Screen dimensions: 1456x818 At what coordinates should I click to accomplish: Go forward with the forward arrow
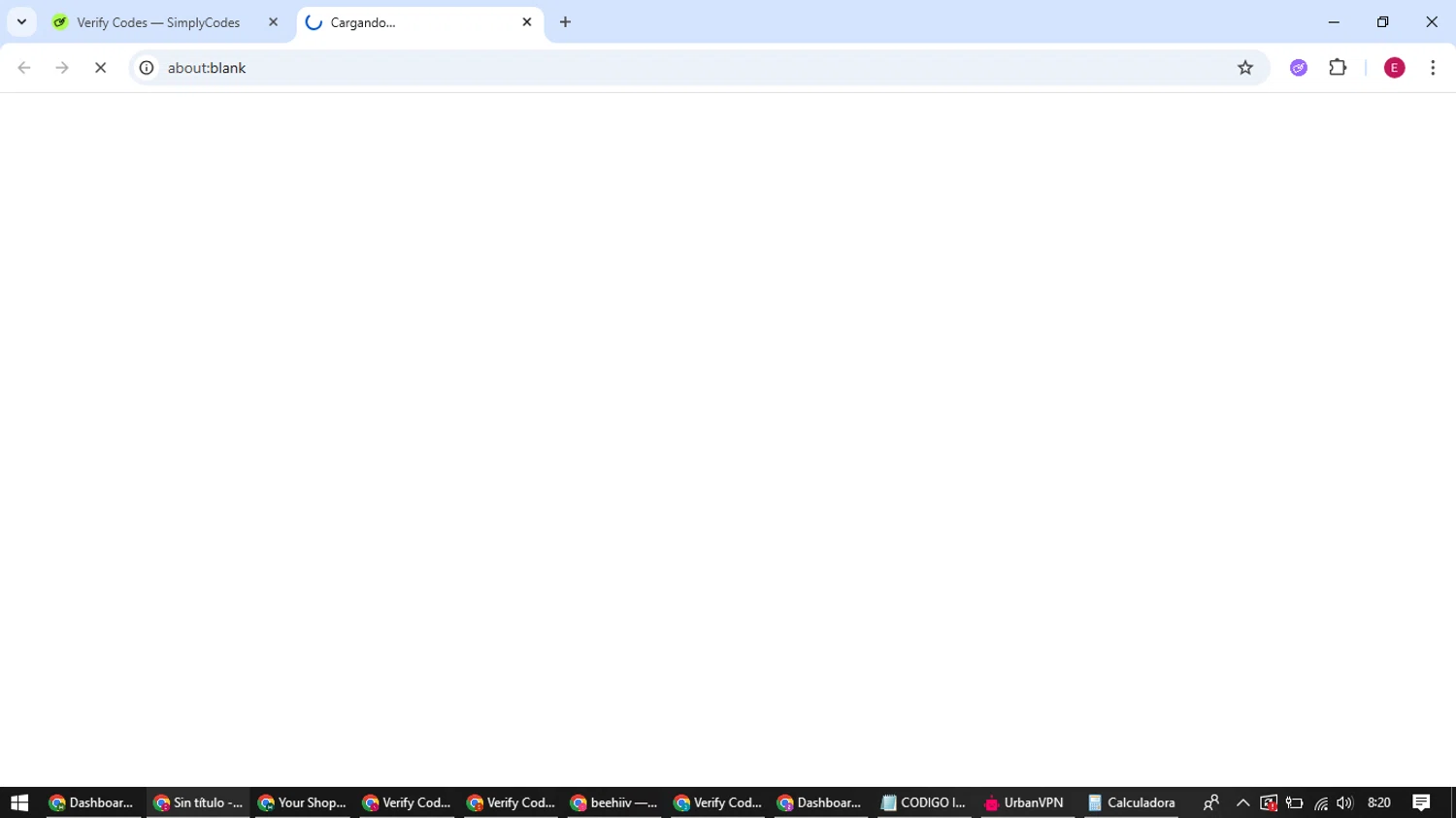click(x=62, y=68)
